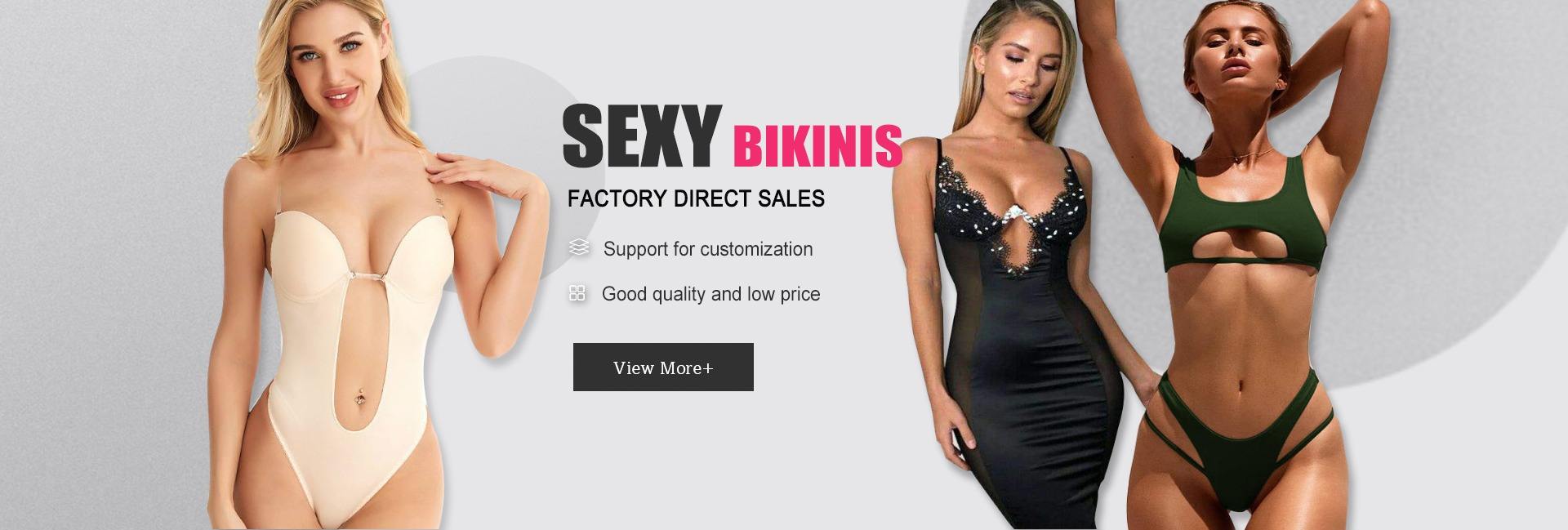Click the FACTORY DIRECT SALES subtitle

click(696, 198)
